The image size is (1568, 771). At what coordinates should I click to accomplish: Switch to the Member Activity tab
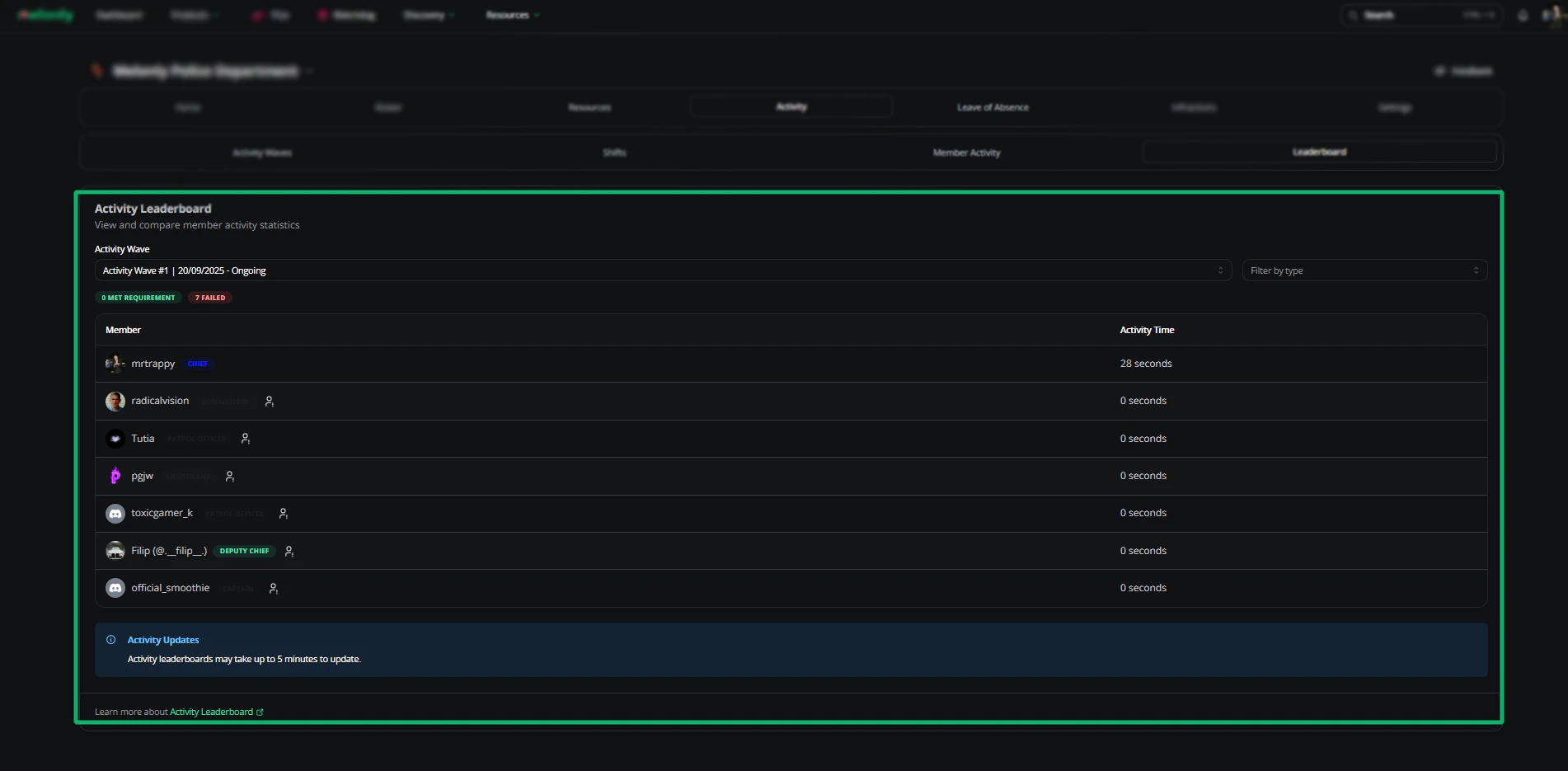click(966, 153)
